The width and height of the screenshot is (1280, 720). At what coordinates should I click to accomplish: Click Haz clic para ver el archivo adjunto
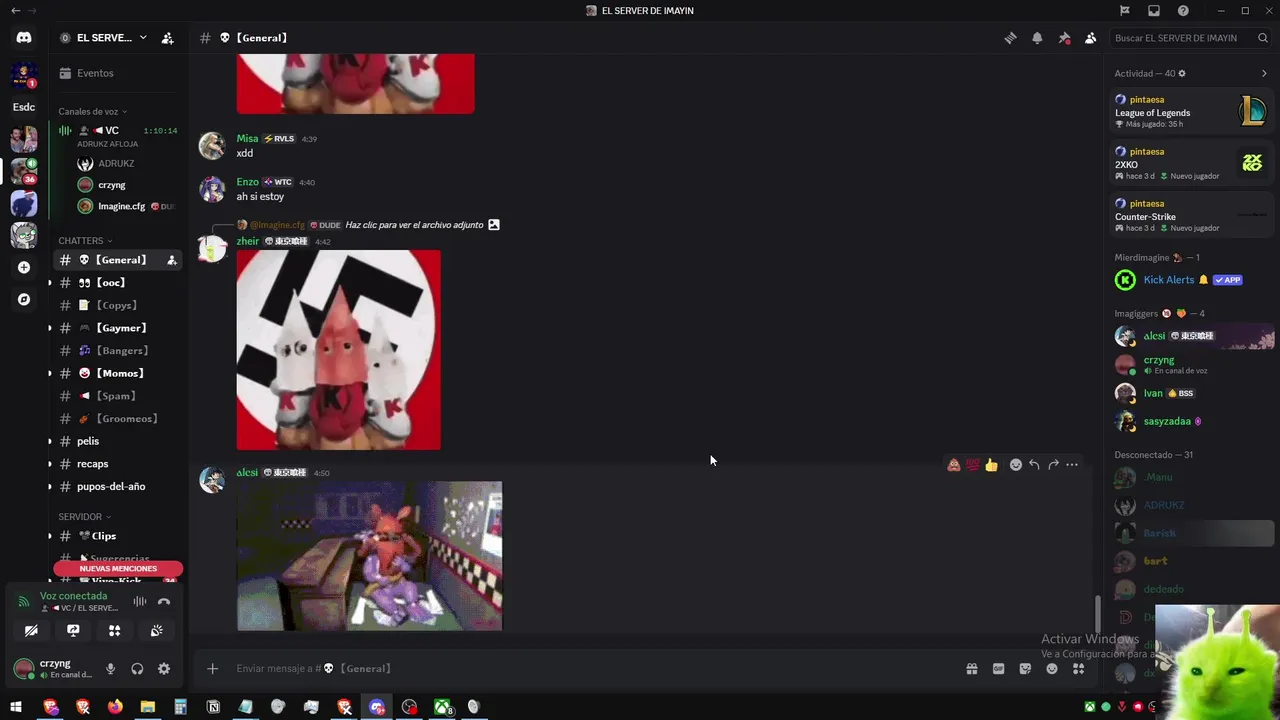click(x=414, y=225)
